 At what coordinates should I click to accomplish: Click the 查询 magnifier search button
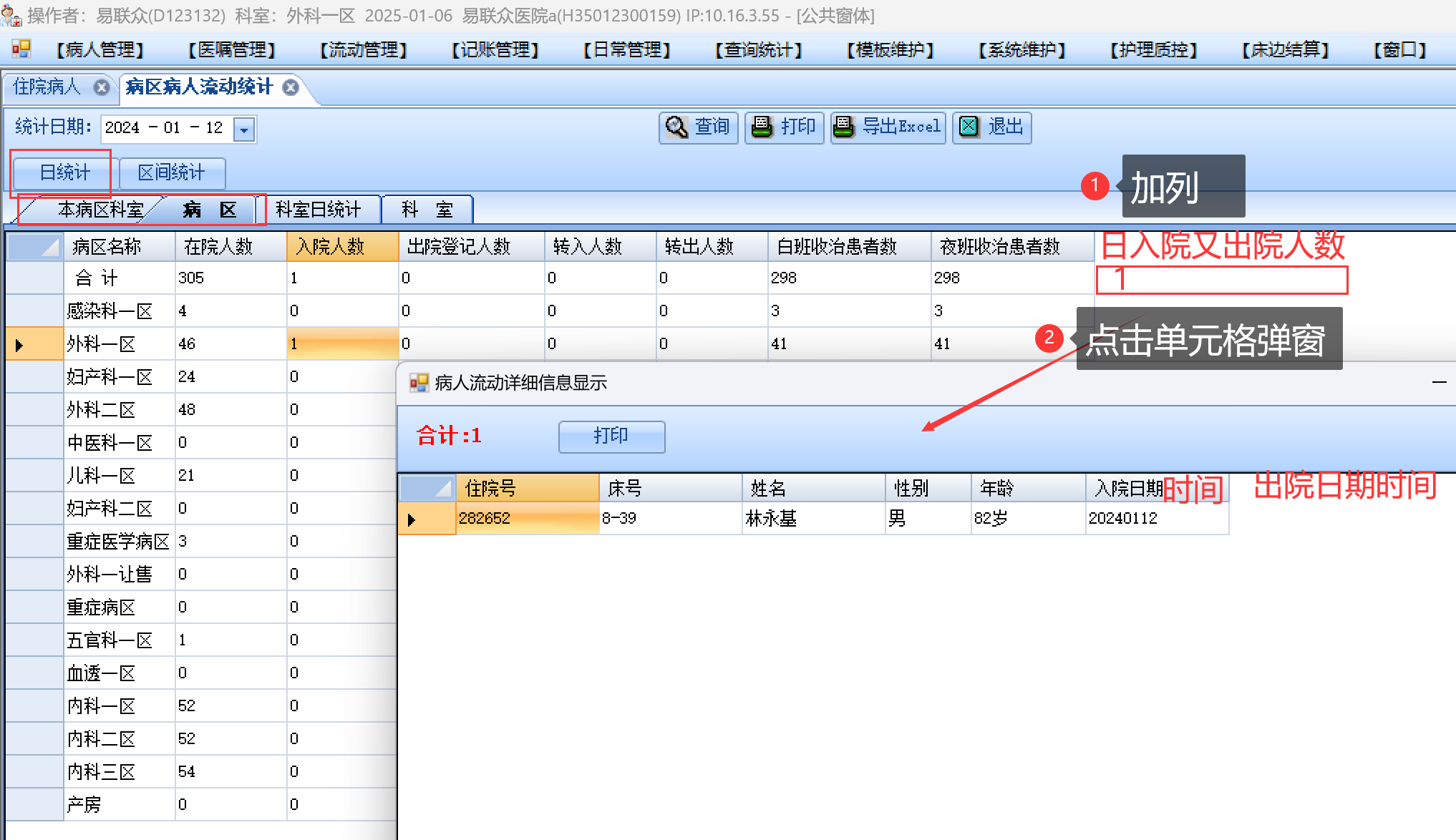[x=698, y=127]
